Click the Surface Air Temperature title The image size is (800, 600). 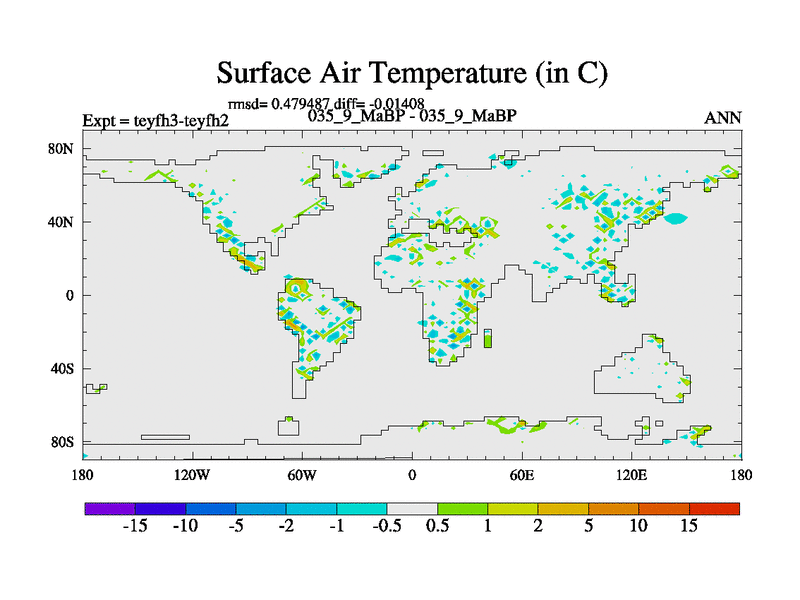pyautogui.click(x=412, y=73)
